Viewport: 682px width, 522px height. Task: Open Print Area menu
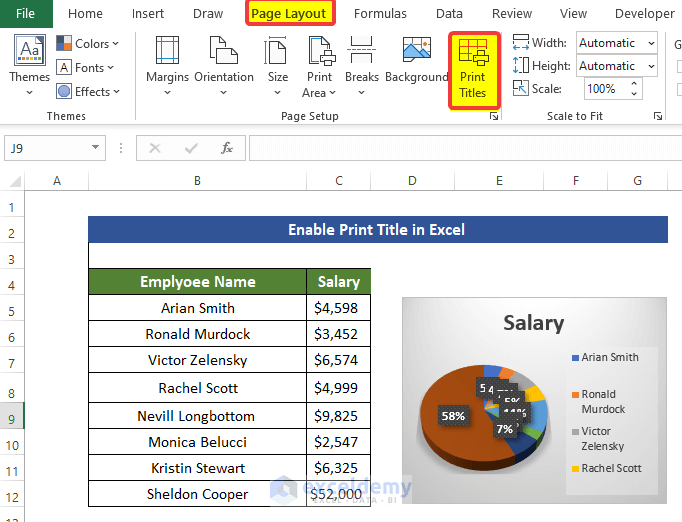pos(319,67)
